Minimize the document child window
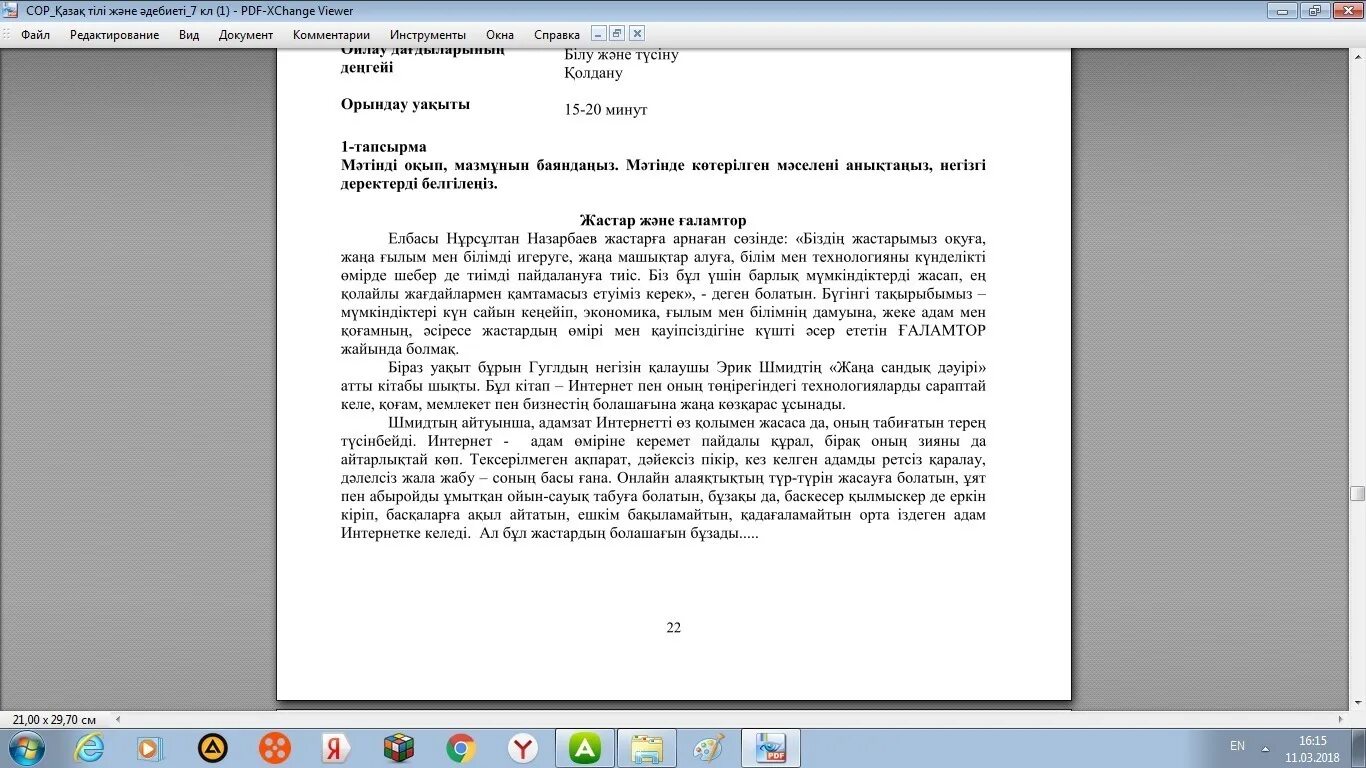 coord(598,33)
